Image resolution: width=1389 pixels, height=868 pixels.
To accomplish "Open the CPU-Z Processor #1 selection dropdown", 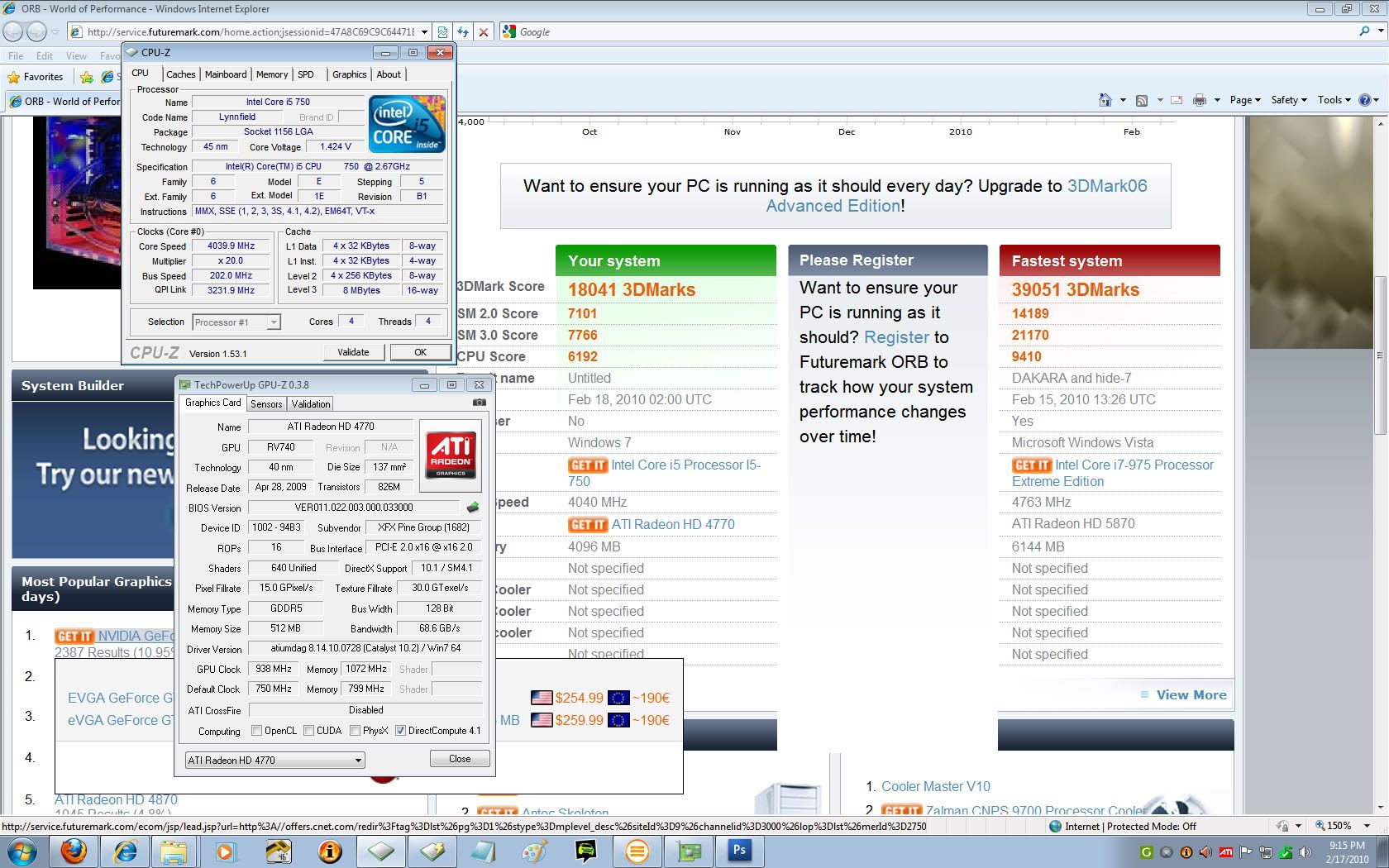I will 237,322.
